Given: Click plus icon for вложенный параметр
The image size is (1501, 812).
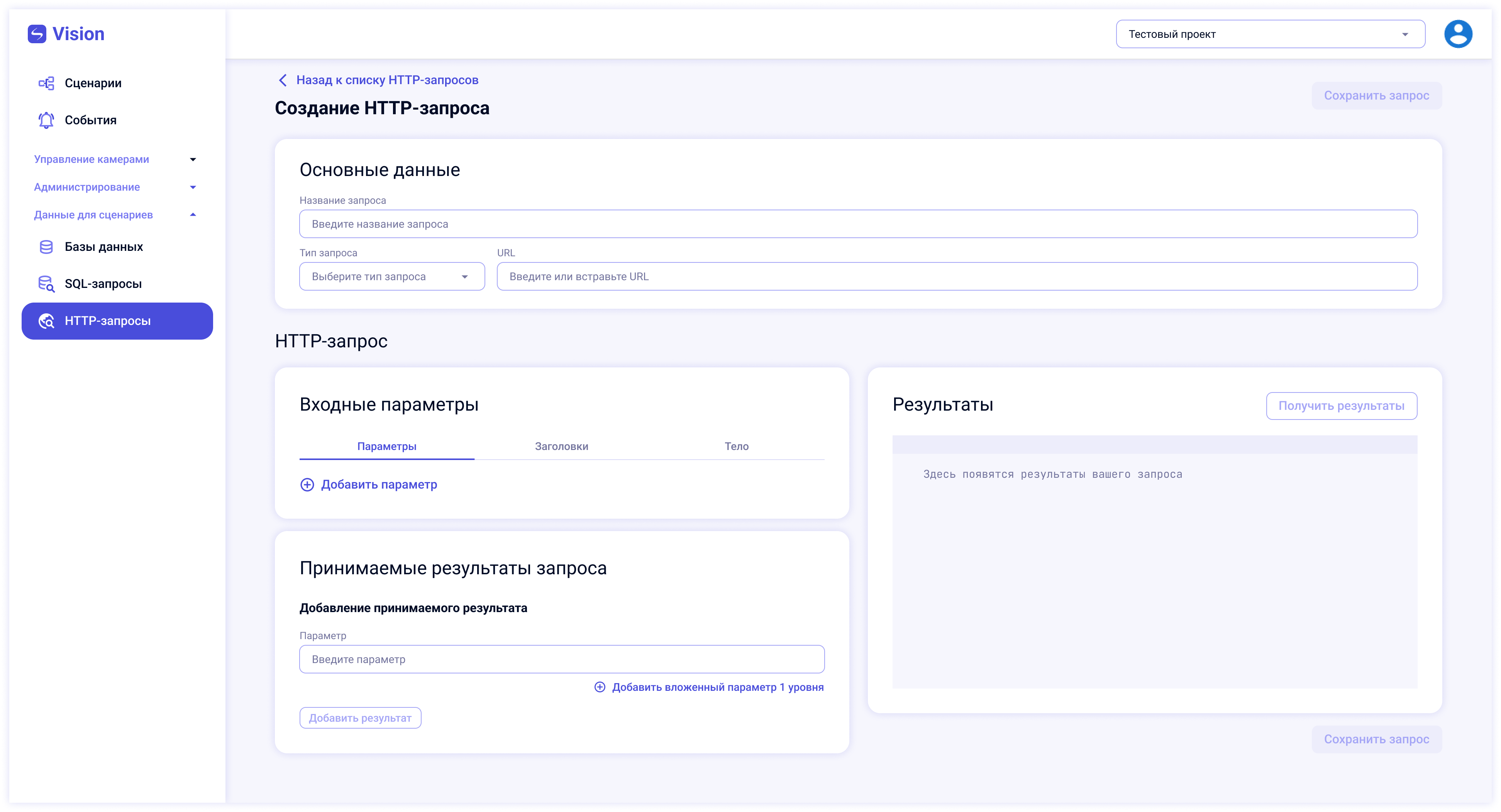Looking at the screenshot, I should [600, 687].
